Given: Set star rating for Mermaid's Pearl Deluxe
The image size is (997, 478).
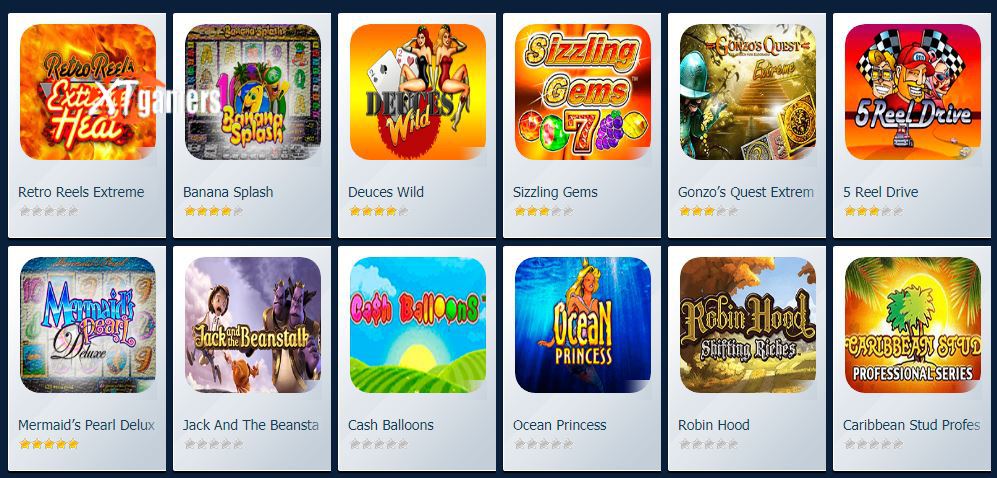Looking at the screenshot, I should click(48, 444).
